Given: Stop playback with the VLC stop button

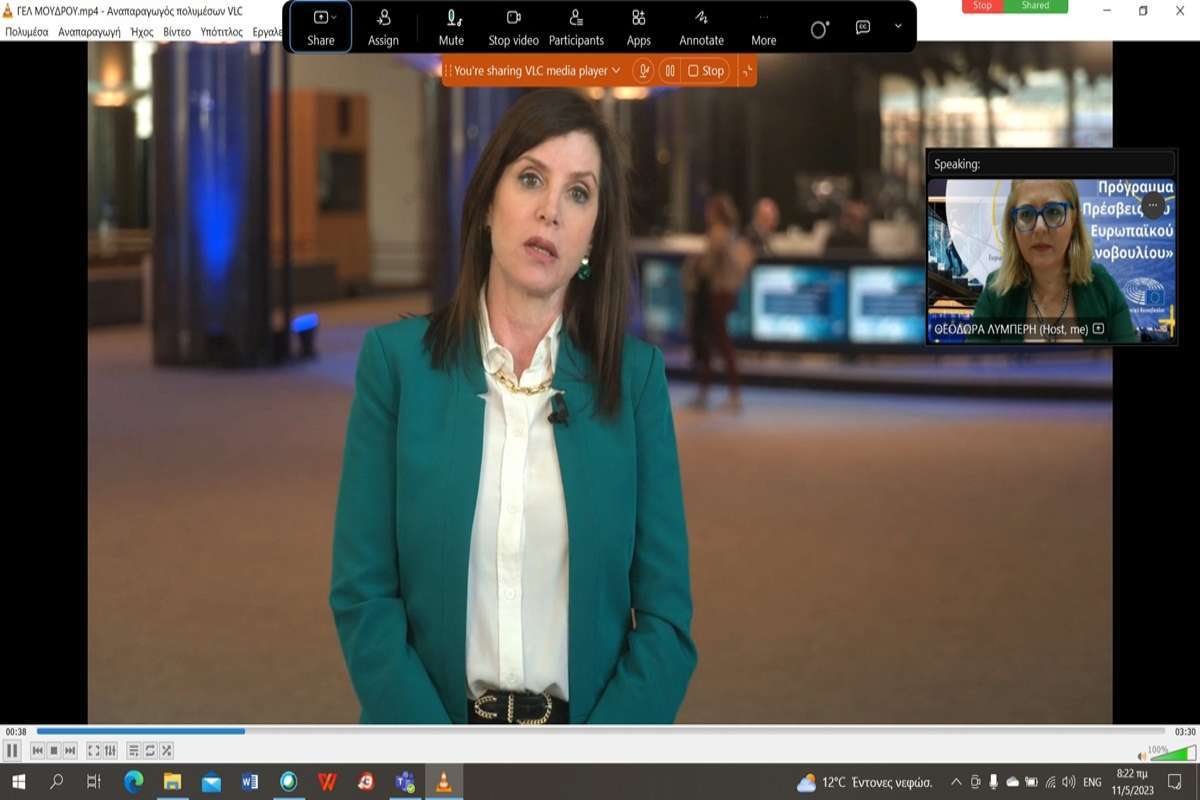Looking at the screenshot, I should pyautogui.click(x=54, y=750).
